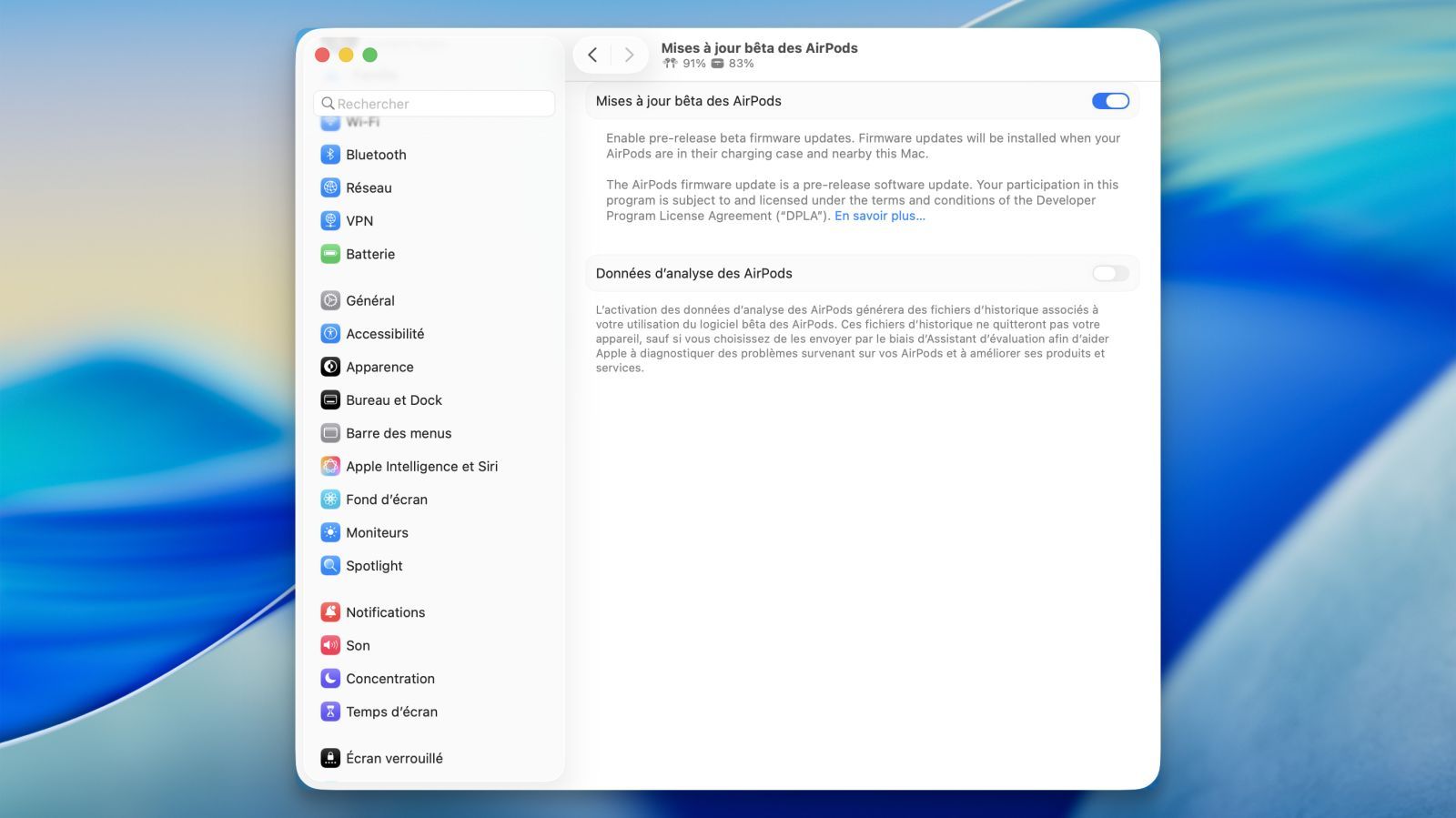This screenshot has width=1456, height=818.
Task: Open the Général gear icon
Action: 330,300
